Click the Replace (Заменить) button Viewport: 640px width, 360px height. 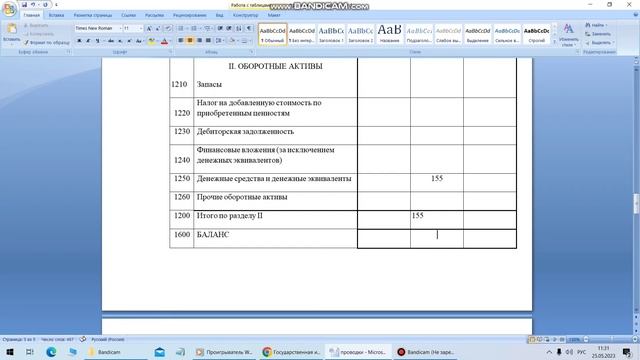coord(598,34)
